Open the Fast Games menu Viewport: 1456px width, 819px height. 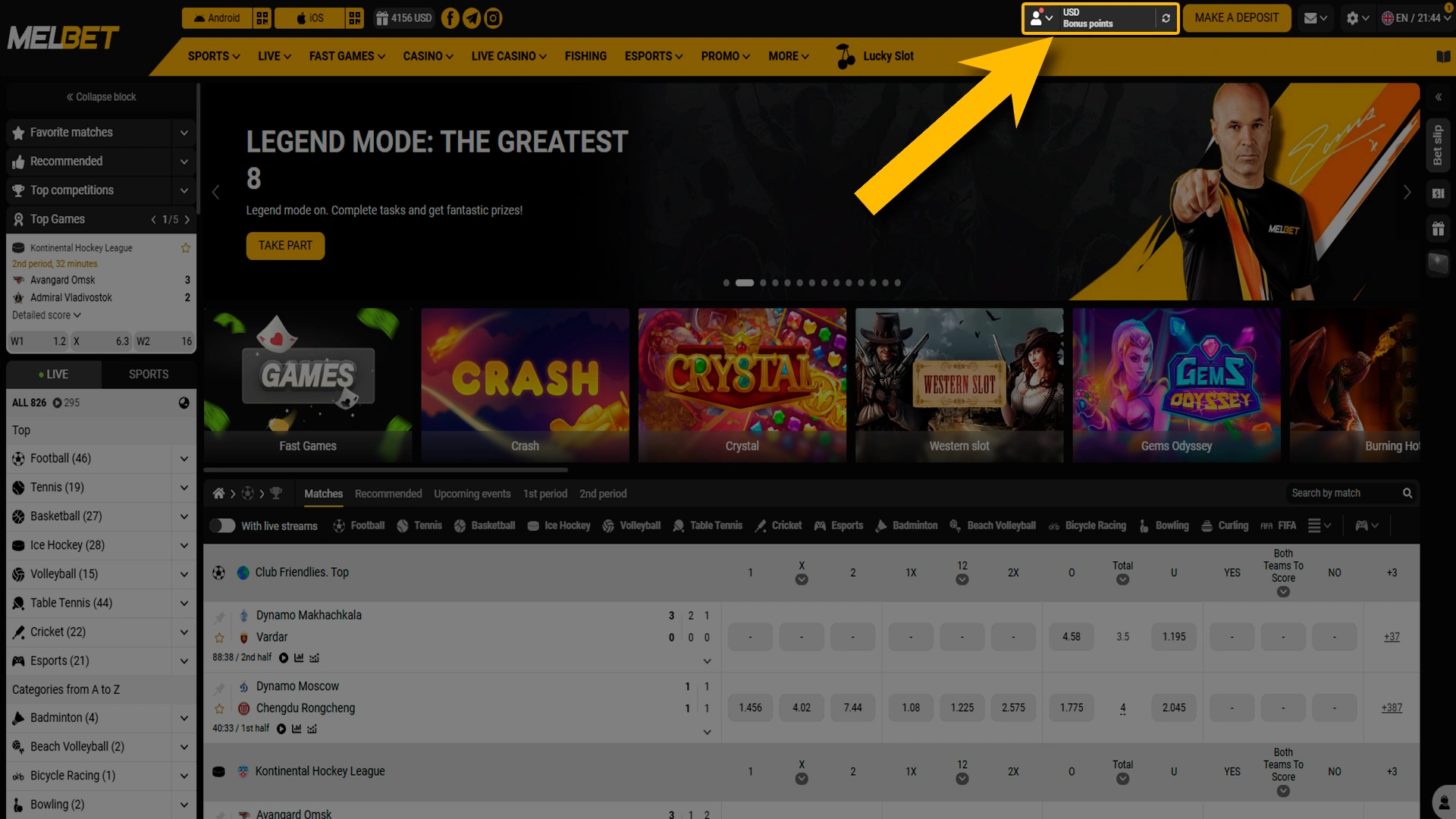click(347, 56)
